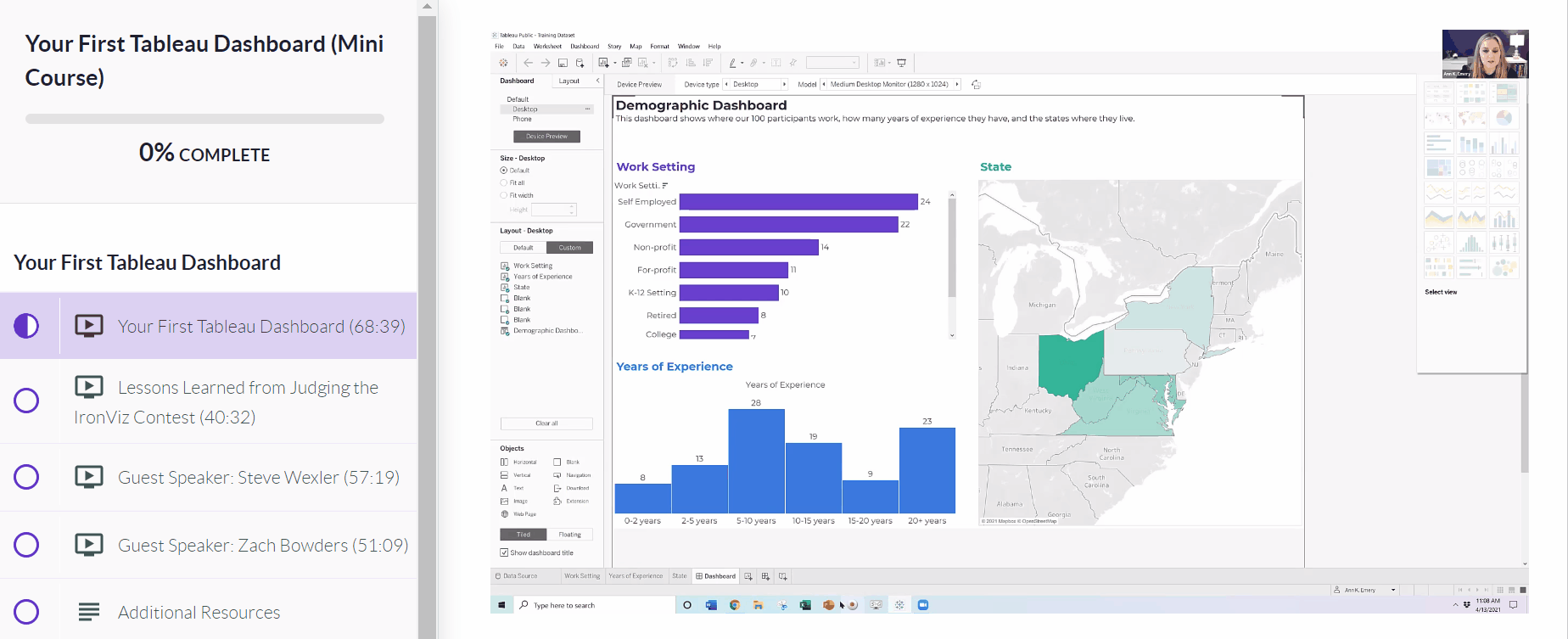Go to the next Model option

pyautogui.click(x=957, y=85)
